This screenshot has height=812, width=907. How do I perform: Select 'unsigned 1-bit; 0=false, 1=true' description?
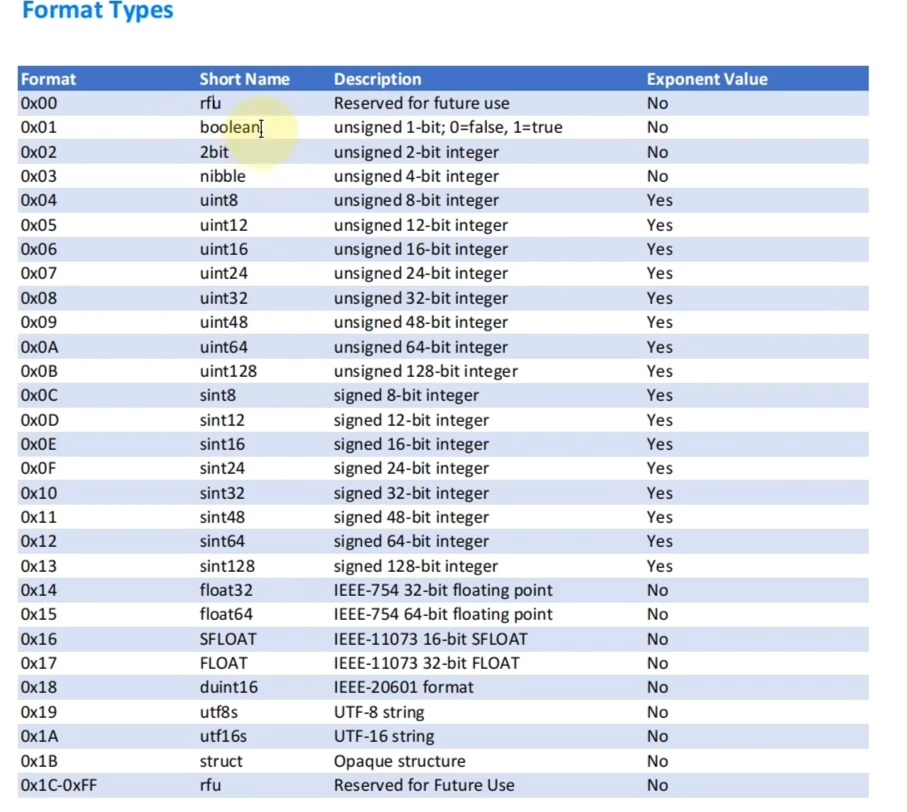tap(448, 127)
